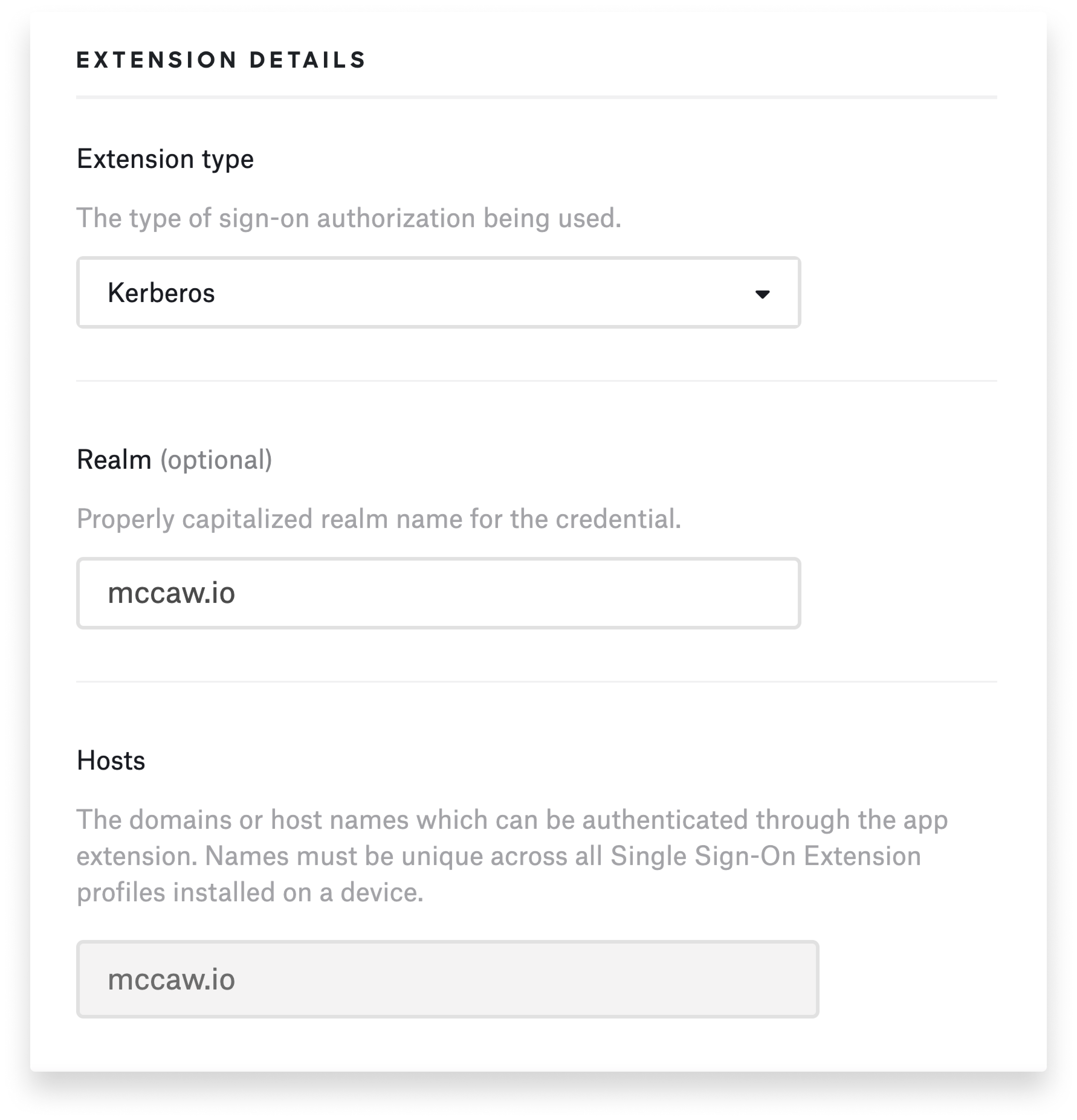Click the divider under Extension type section
The height and width of the screenshot is (1120, 1077).
(536, 379)
